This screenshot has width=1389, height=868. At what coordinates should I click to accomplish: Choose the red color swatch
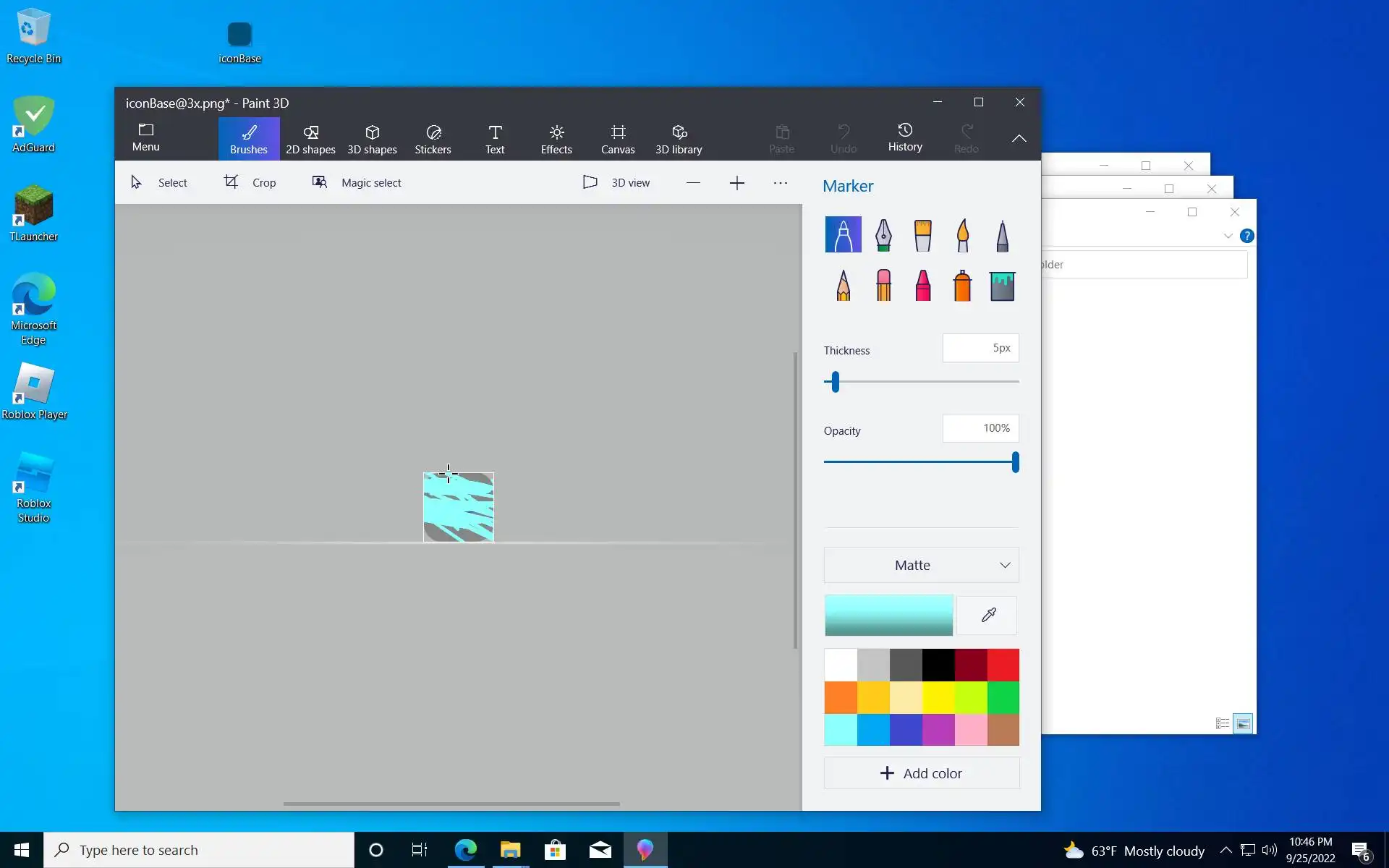[1003, 665]
